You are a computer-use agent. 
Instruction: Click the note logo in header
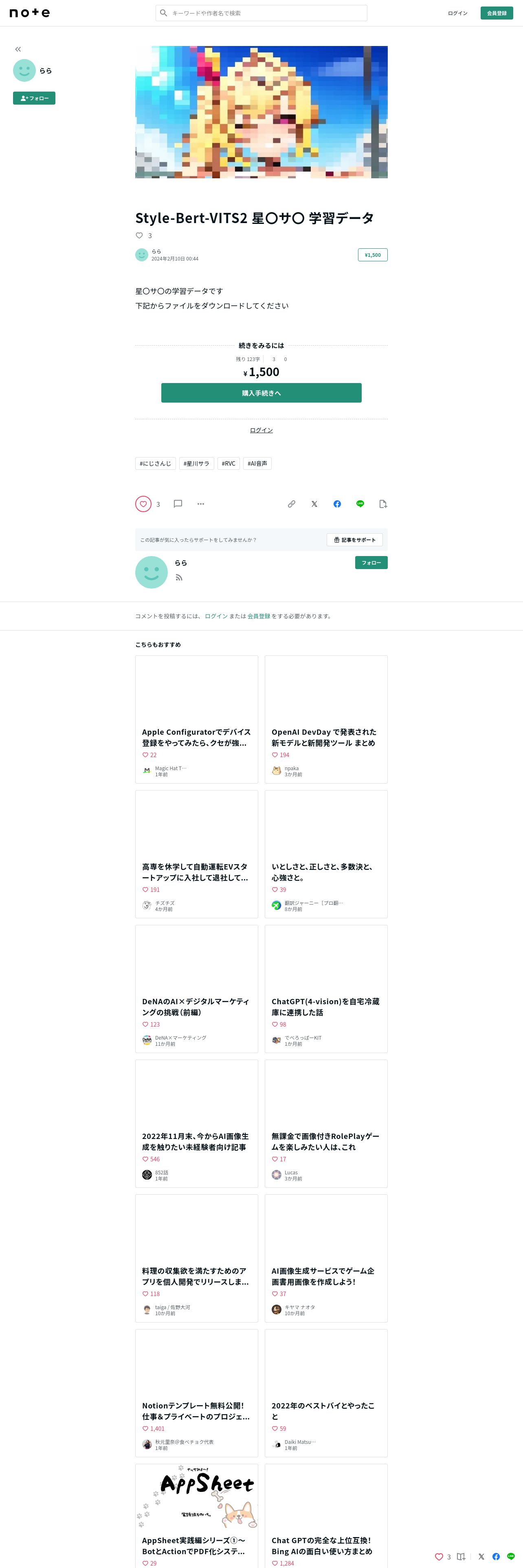coord(30,13)
